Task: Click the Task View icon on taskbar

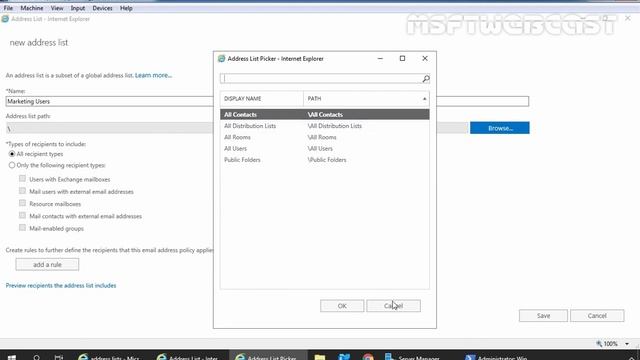Action: pyautogui.click(x=59, y=357)
